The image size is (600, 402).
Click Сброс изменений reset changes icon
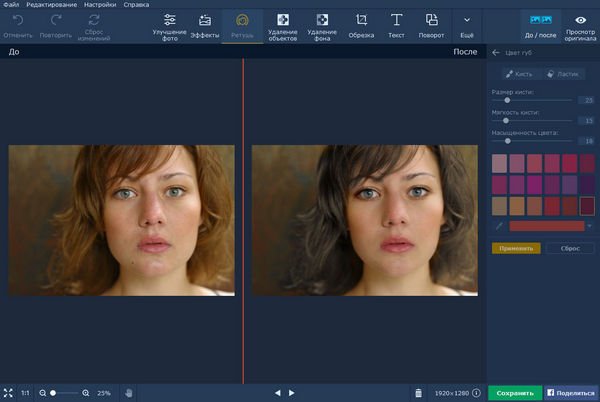pyautogui.click(x=94, y=20)
